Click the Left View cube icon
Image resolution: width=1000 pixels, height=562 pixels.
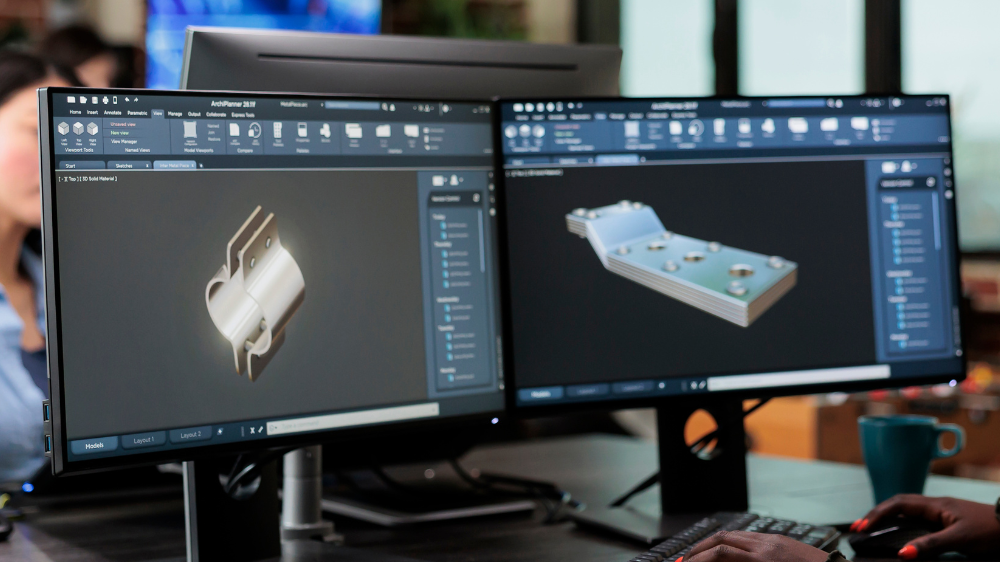[x=64, y=130]
